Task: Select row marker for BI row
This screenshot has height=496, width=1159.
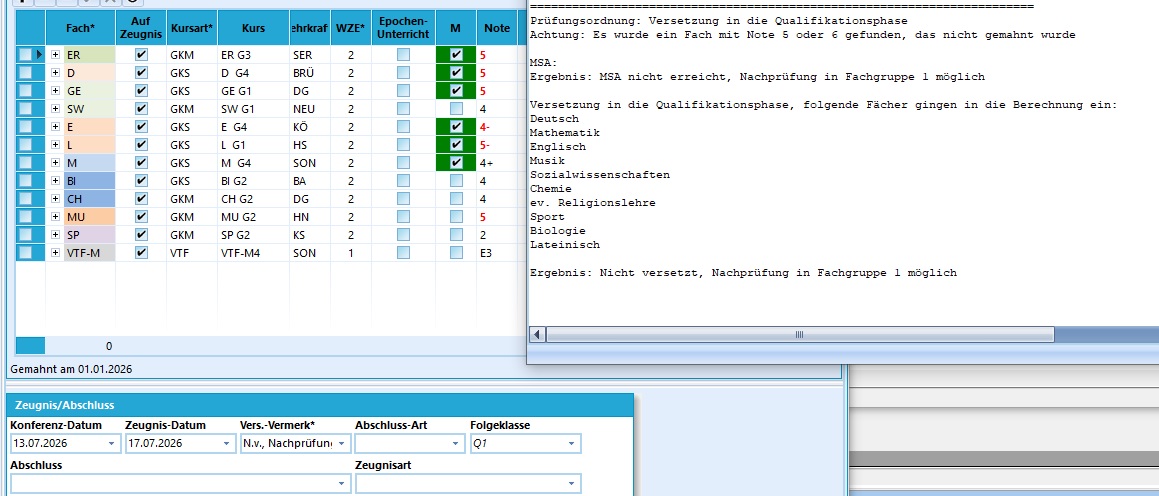Action: [26, 180]
